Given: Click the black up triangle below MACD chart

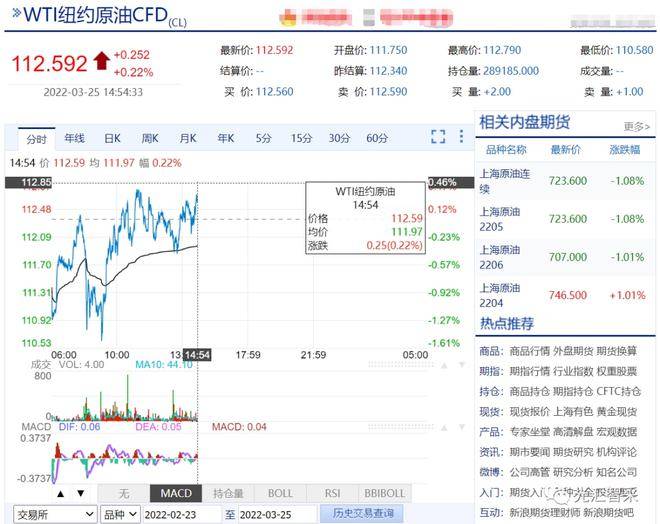Looking at the screenshot, I should [x=61, y=494].
